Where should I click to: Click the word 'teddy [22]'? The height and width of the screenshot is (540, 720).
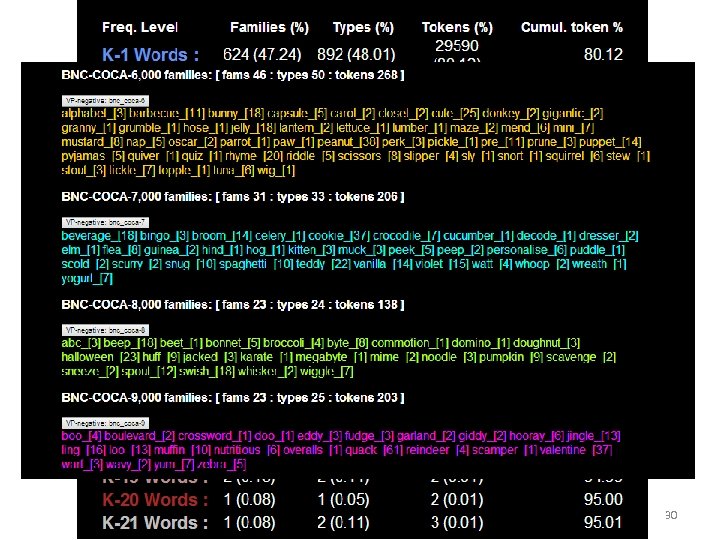click(x=323, y=264)
